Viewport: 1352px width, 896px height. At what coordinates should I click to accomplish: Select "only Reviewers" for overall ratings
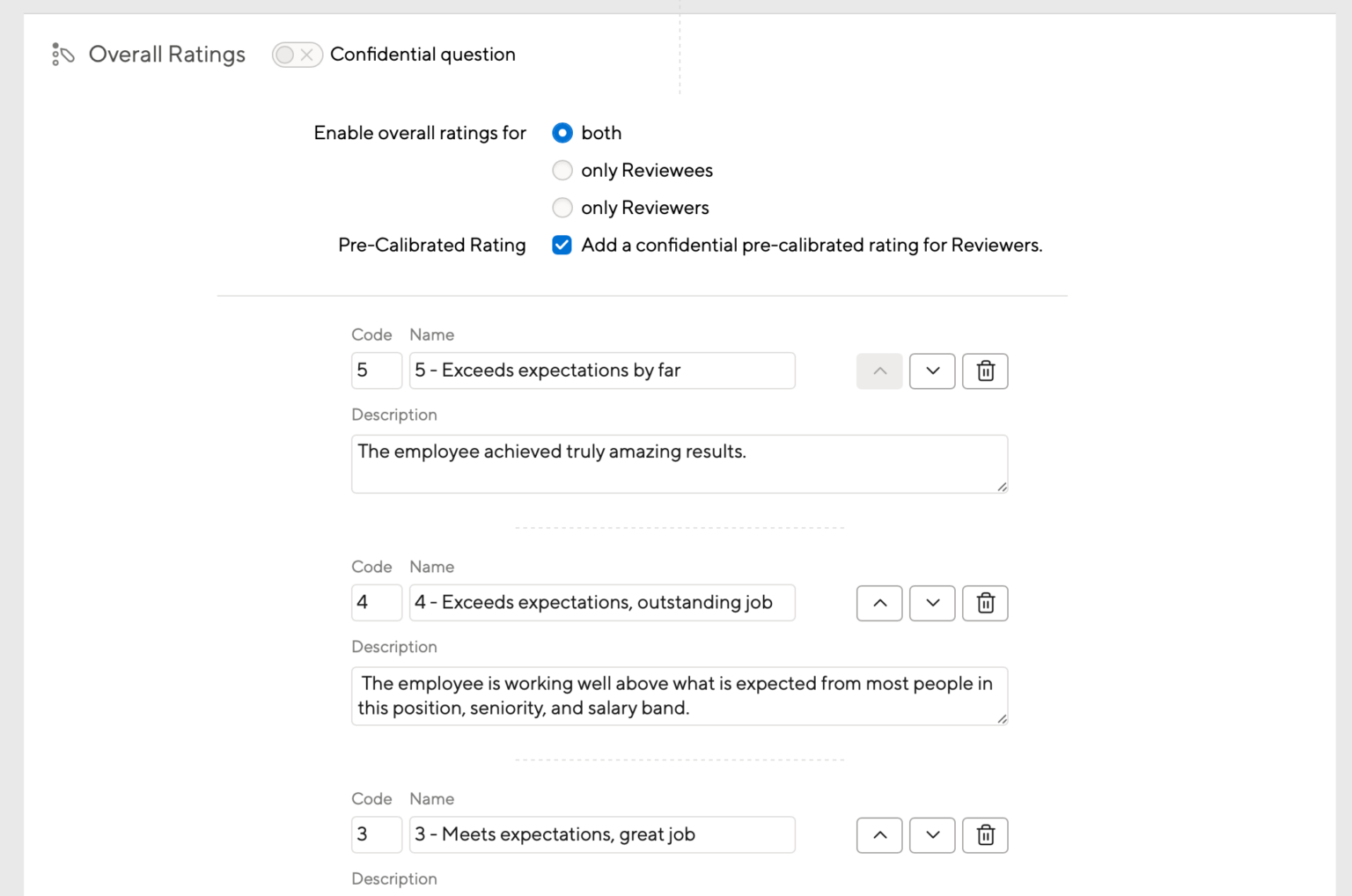(x=562, y=208)
